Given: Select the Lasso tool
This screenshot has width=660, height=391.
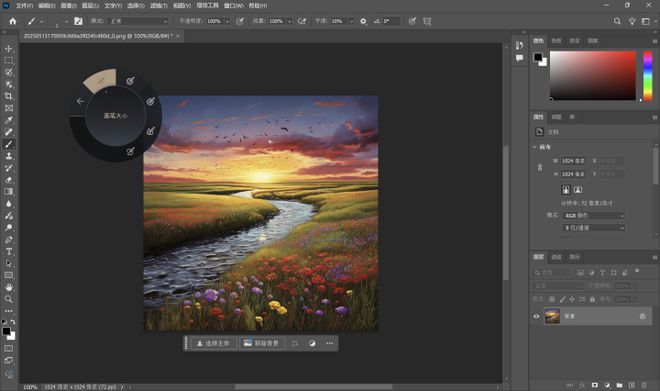Looking at the screenshot, I should coord(8,72).
